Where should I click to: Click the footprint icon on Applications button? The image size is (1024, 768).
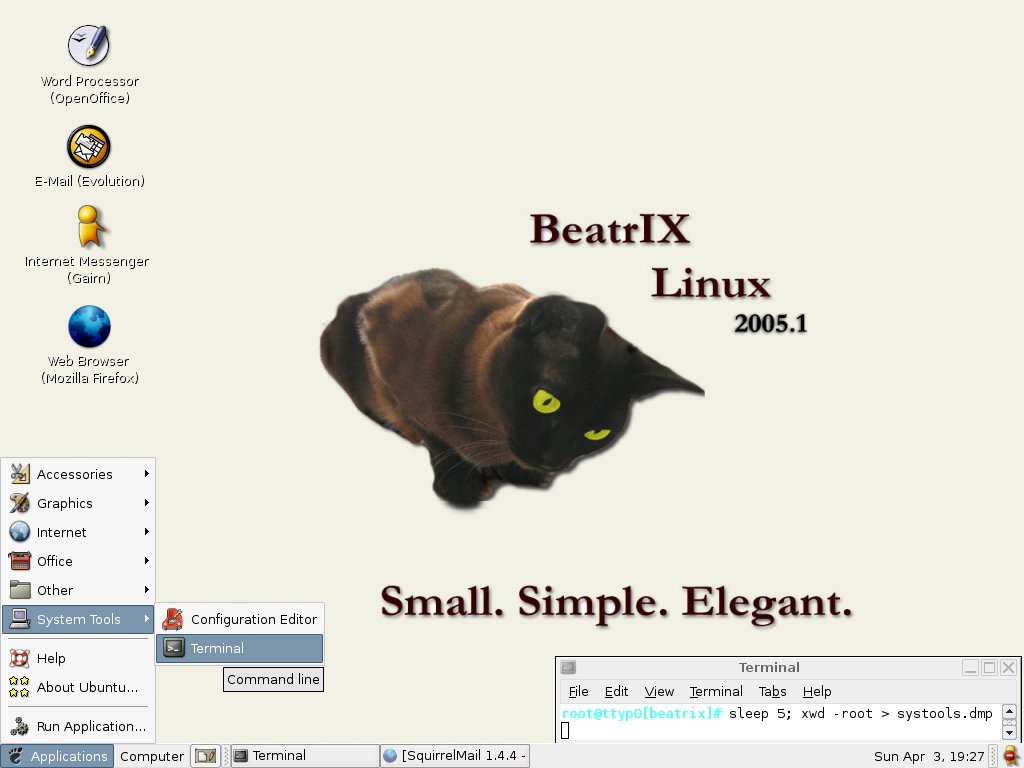coord(16,756)
